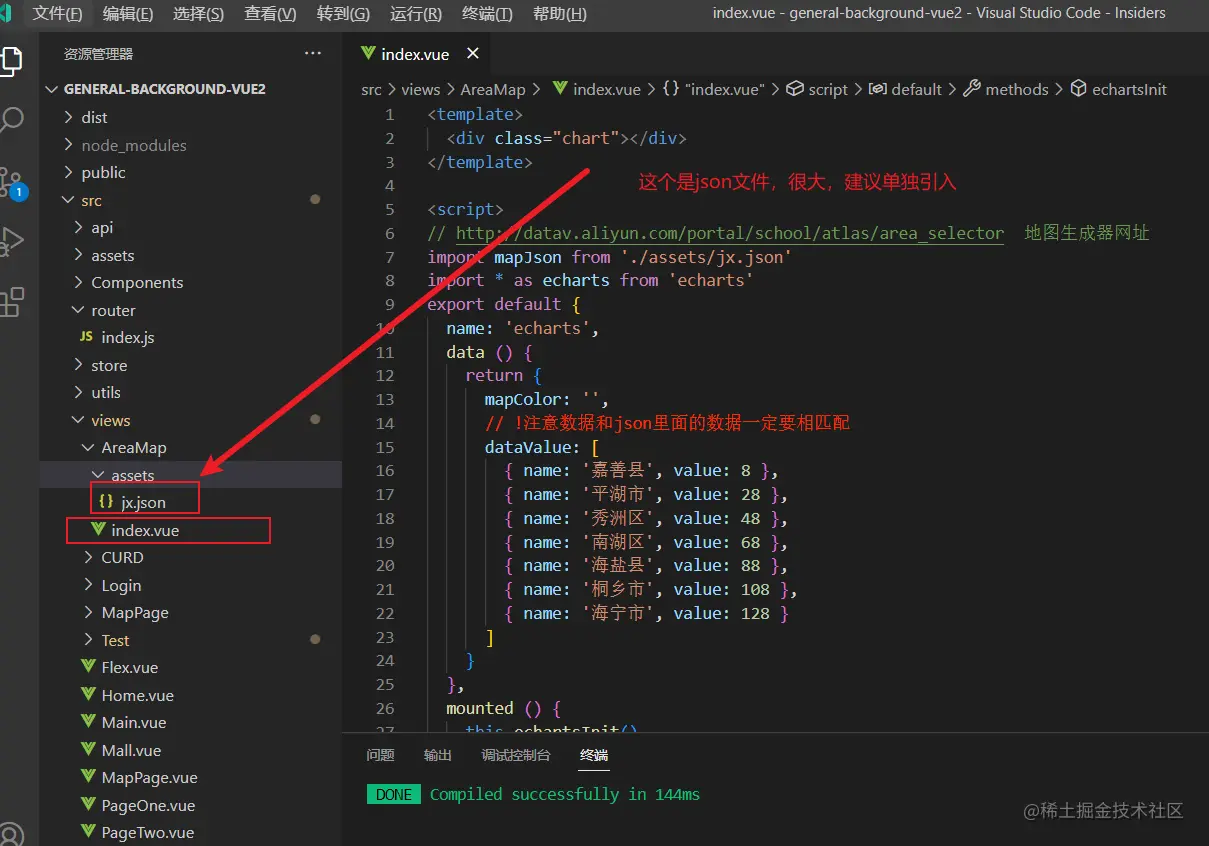This screenshot has height=846, width=1209.
Task: Open the Run and Debug view
Action: tap(10, 241)
